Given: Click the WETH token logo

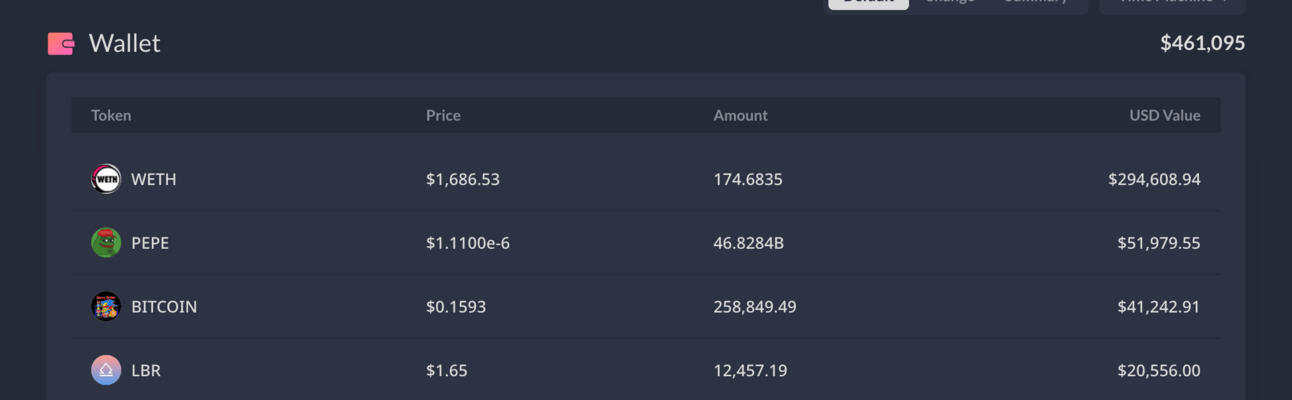Looking at the screenshot, I should click(x=106, y=179).
